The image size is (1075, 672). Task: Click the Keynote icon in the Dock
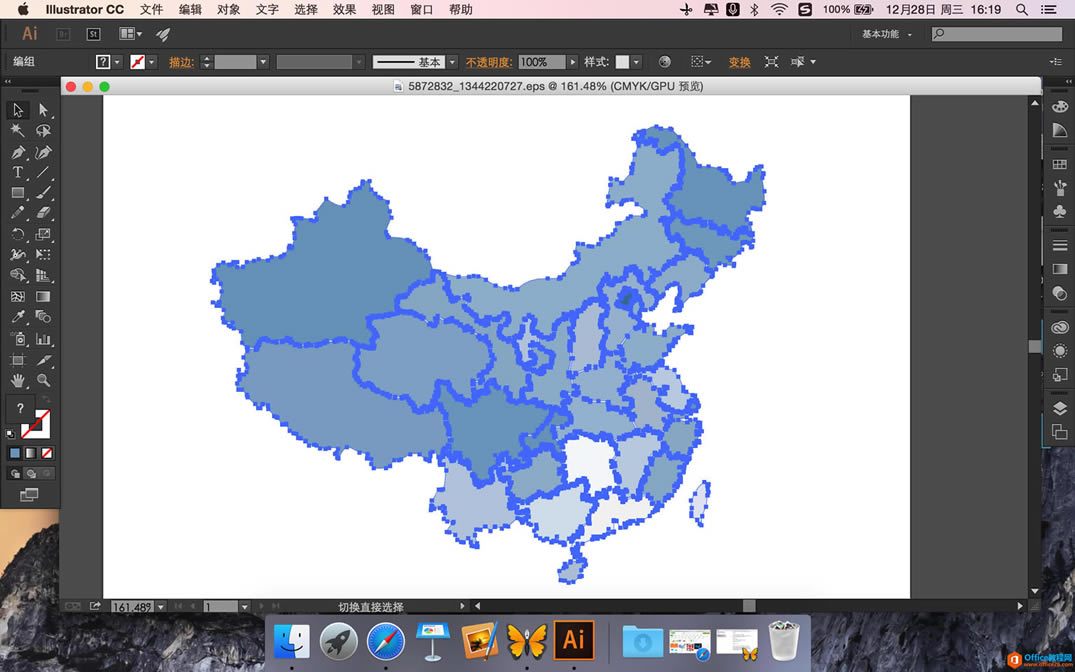pos(431,641)
